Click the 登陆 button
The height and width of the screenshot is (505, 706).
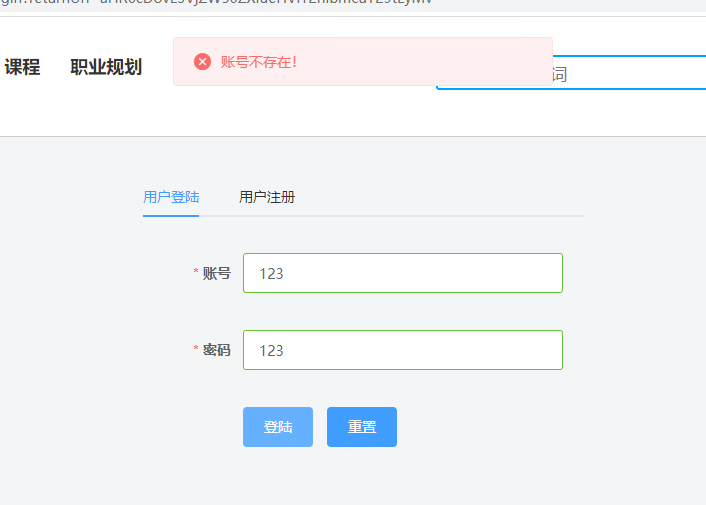(278, 427)
